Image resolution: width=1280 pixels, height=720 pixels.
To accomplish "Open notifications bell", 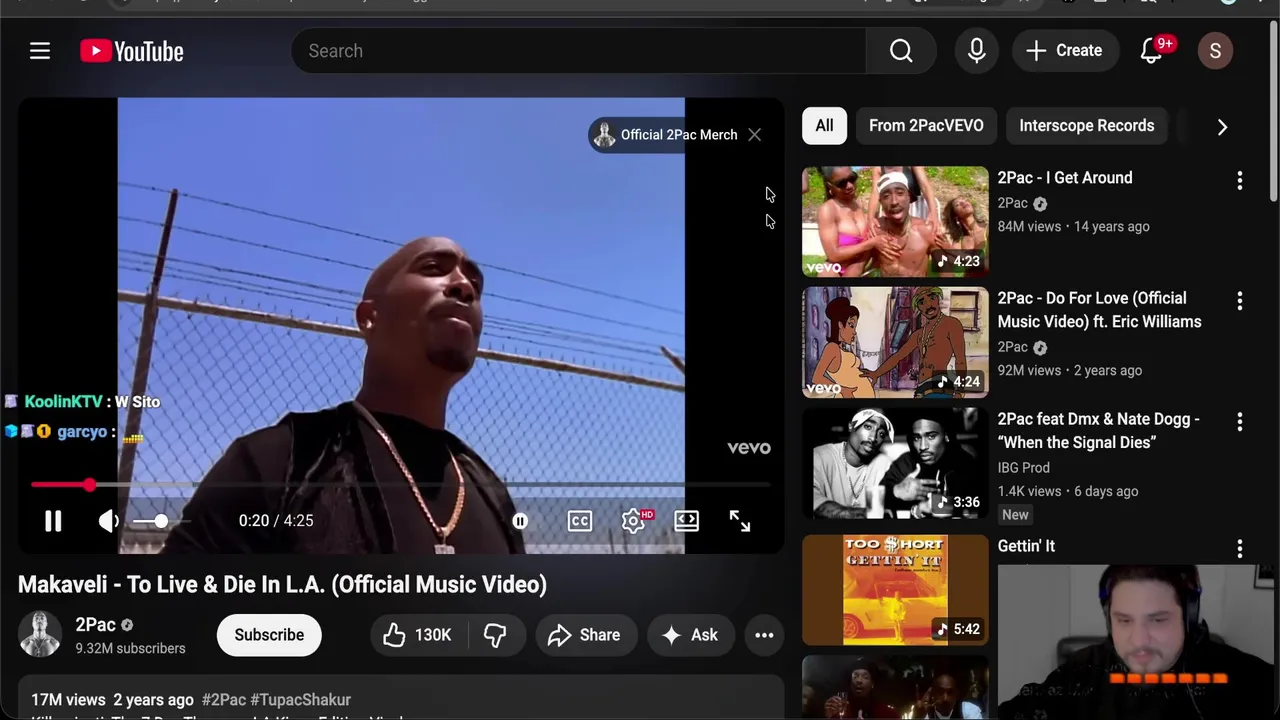I will point(1152,51).
